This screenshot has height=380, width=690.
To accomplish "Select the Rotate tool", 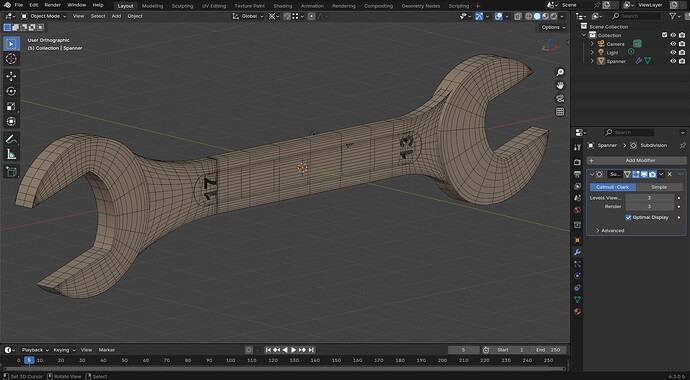I will click(x=11, y=91).
